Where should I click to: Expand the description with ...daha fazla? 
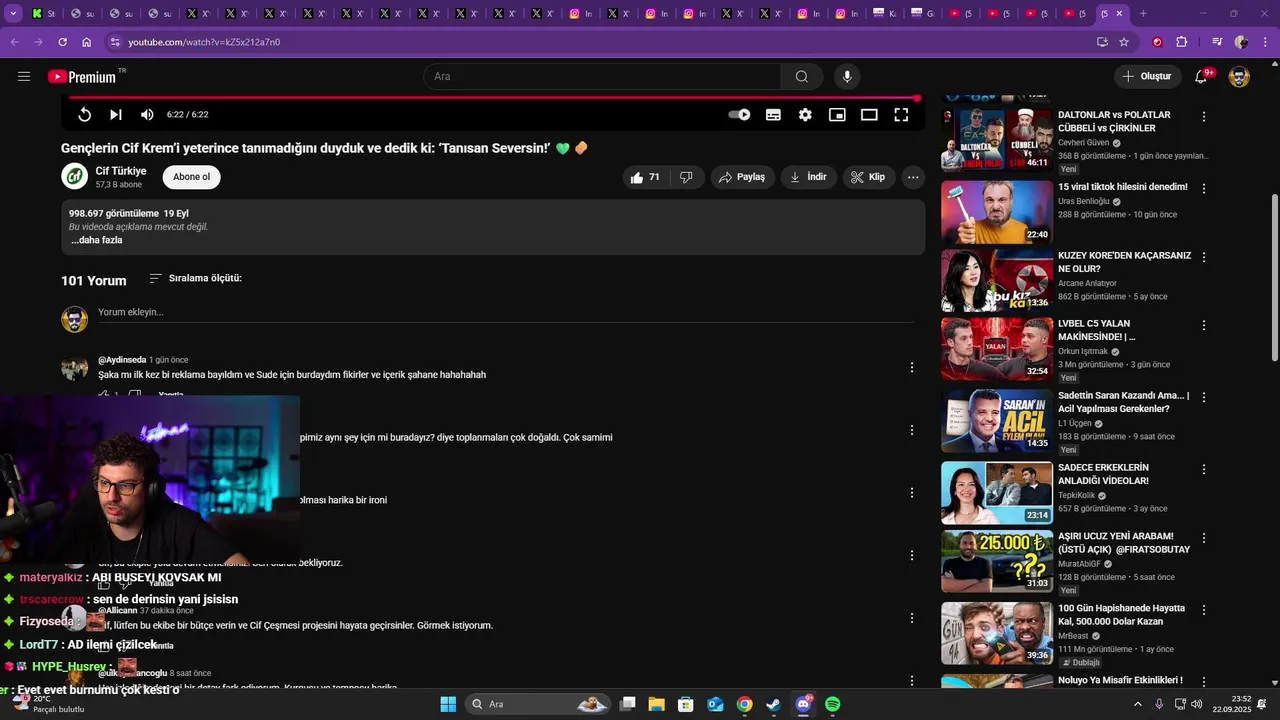[96, 240]
